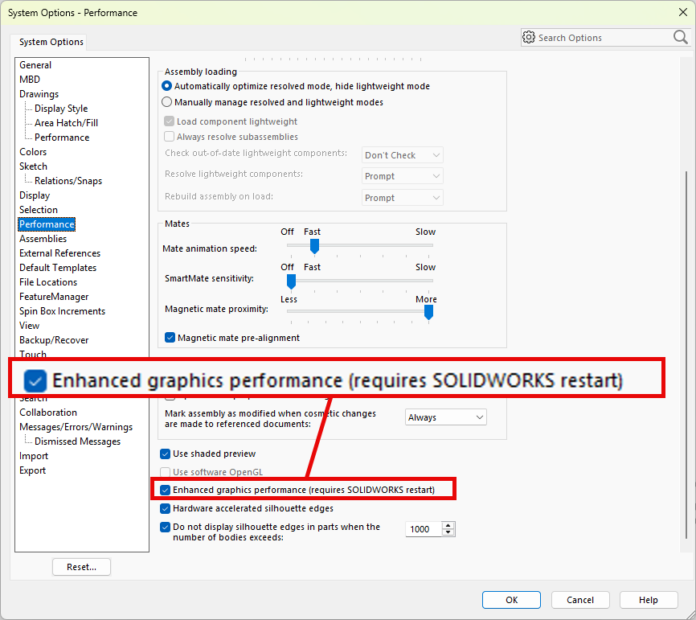This screenshot has width=696, height=620.
Task: Select Area Hatch/Fill item
Action: pos(66,123)
